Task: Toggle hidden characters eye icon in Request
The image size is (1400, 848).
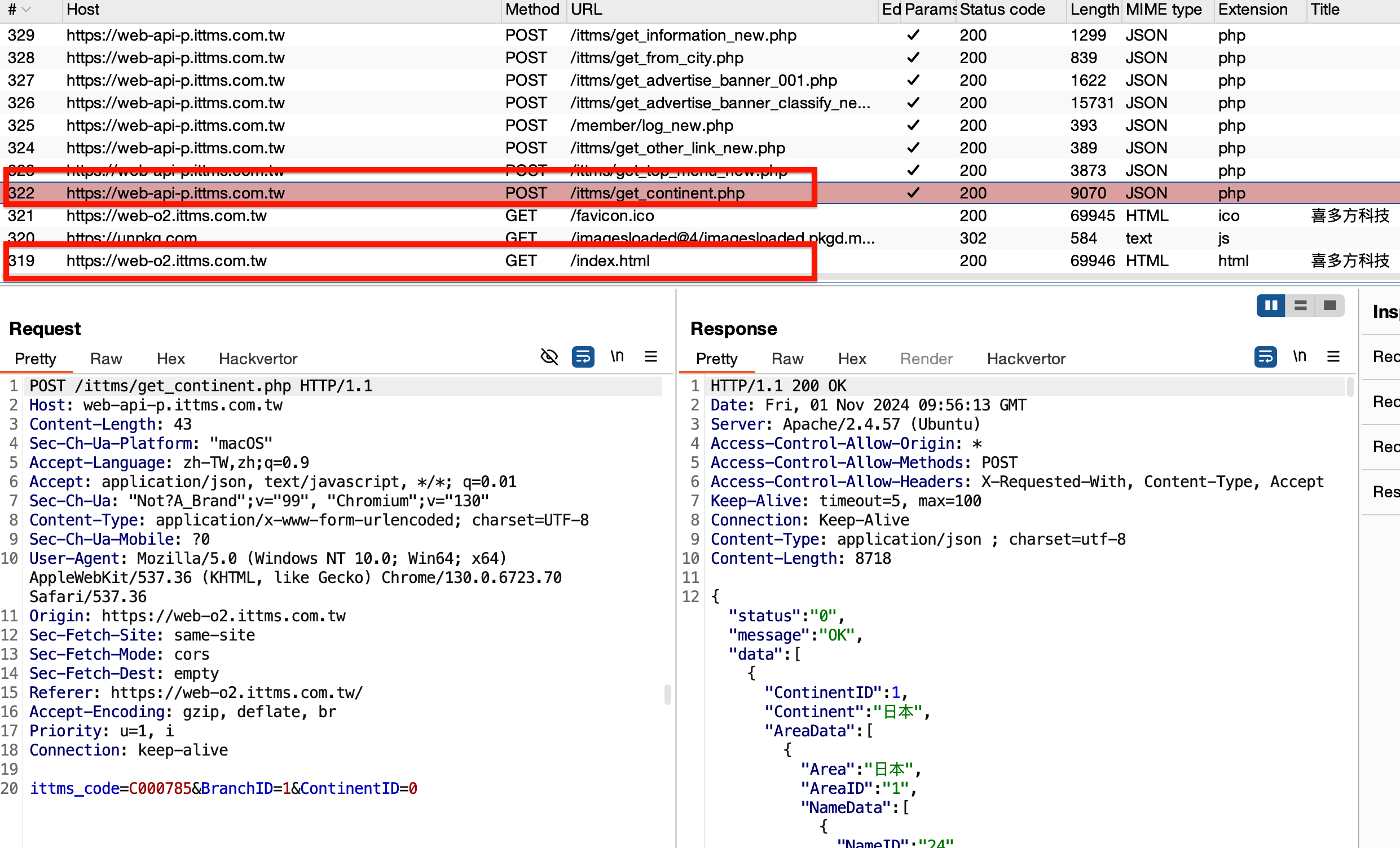Action: pyautogui.click(x=549, y=357)
